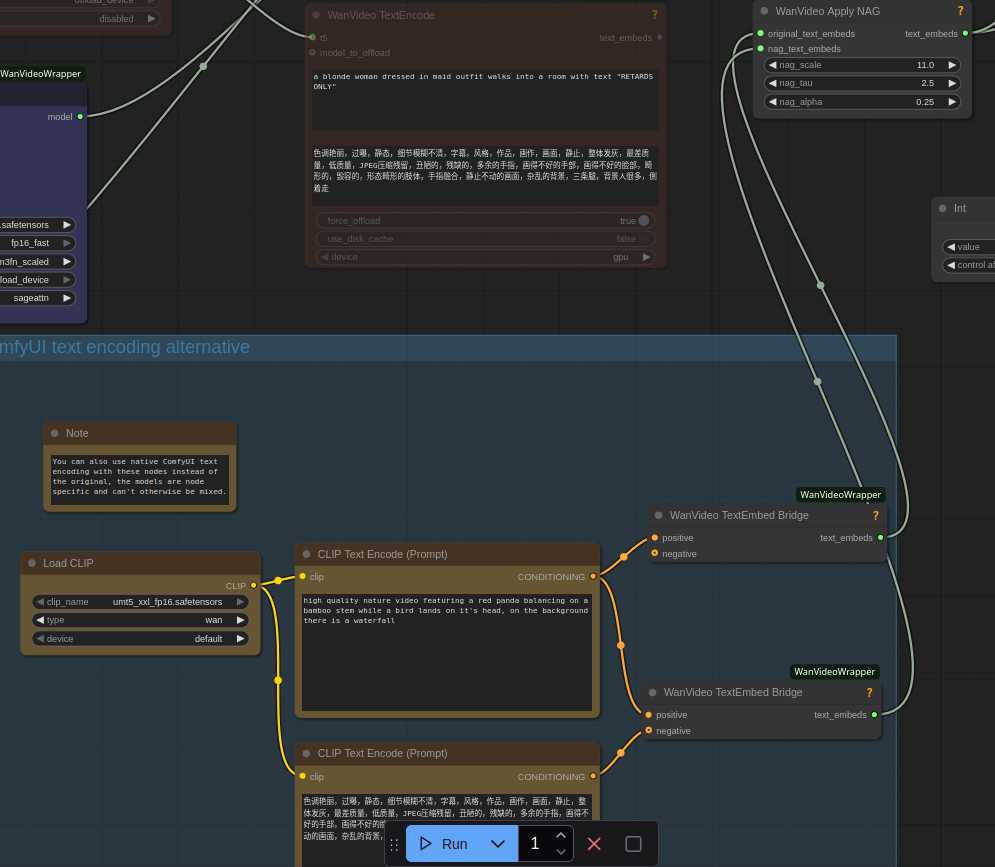This screenshot has width=995, height=867.
Task: Decrease nag_tau with its left arrow
Action: 772,83
